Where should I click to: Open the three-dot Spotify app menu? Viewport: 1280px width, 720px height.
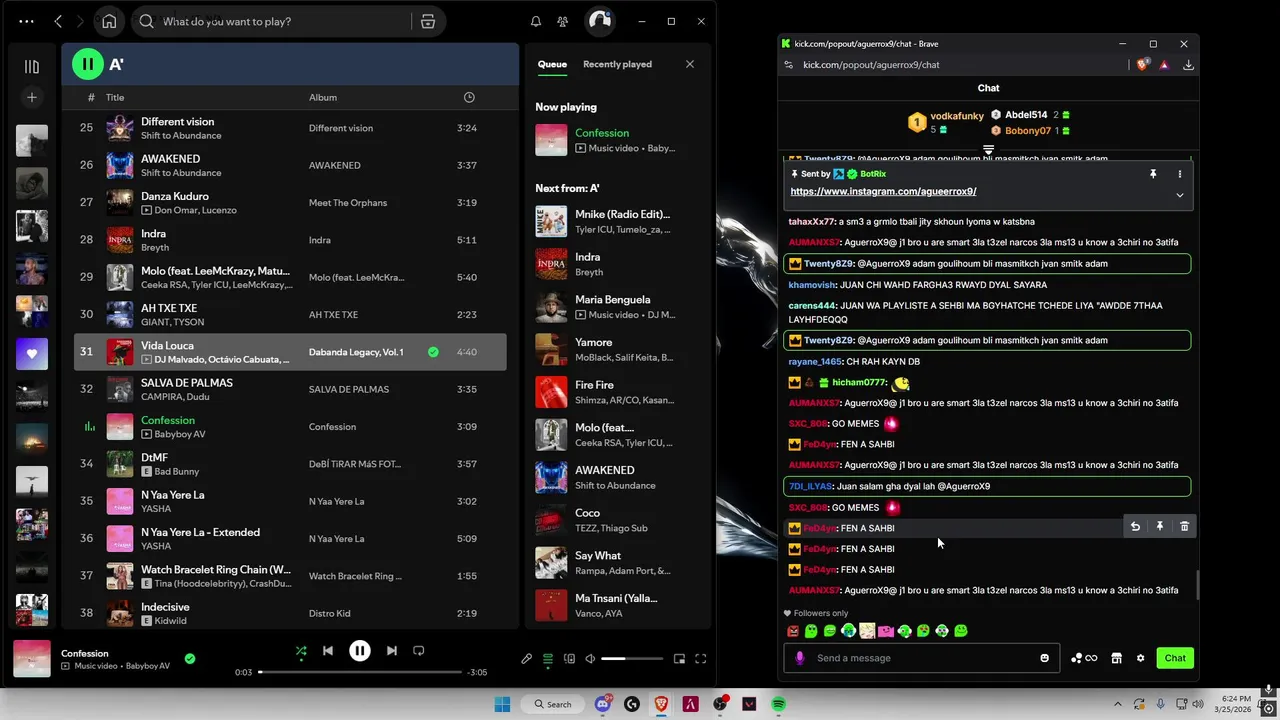click(26, 21)
